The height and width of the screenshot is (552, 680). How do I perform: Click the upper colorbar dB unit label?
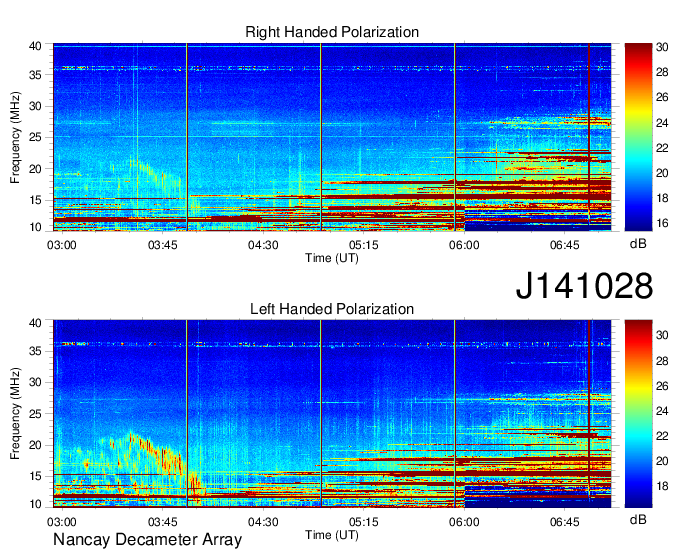click(x=638, y=244)
